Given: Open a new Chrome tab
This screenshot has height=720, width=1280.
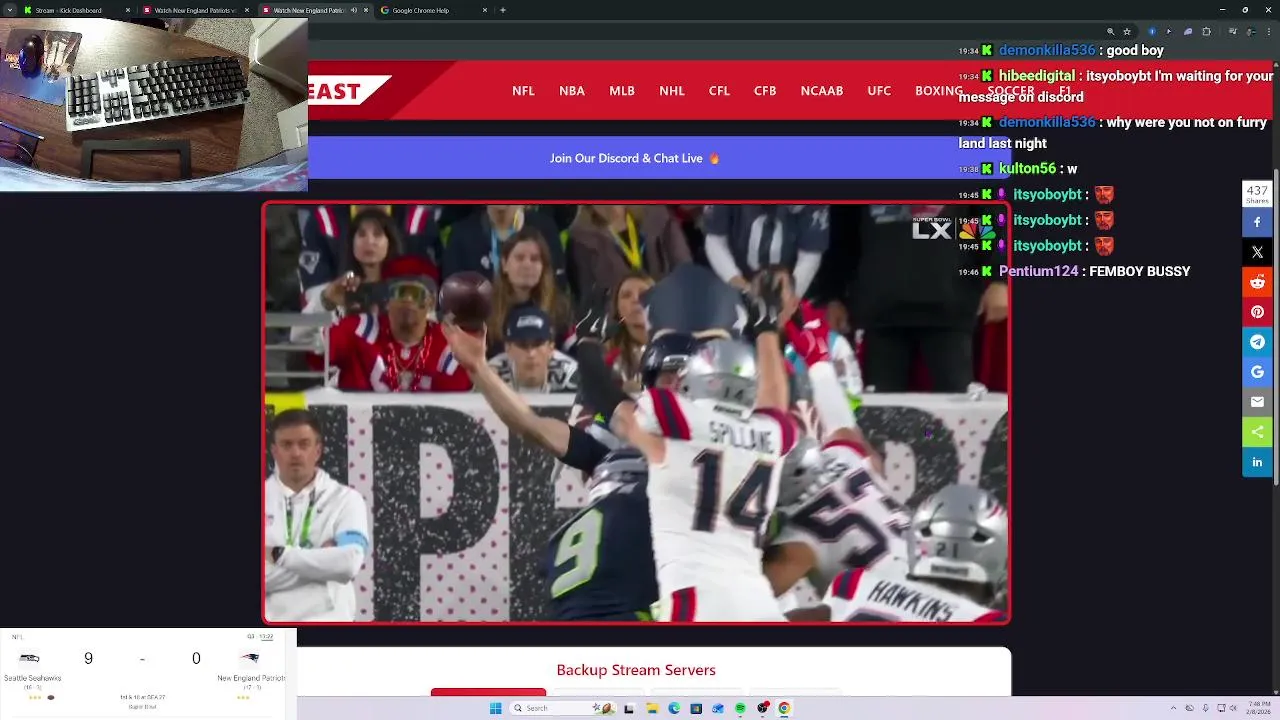Looking at the screenshot, I should click(503, 10).
